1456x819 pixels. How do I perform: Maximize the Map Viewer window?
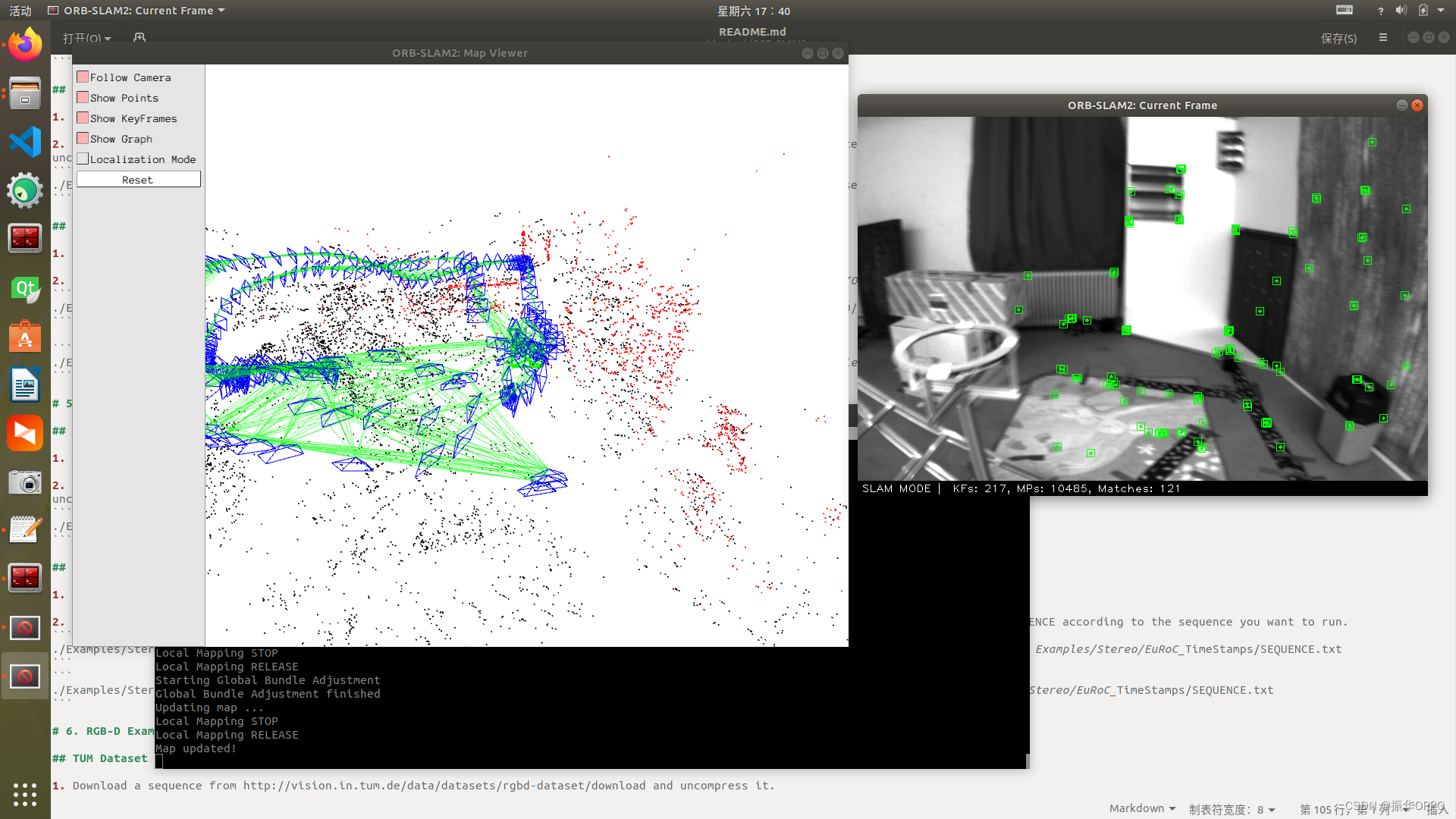click(x=823, y=53)
